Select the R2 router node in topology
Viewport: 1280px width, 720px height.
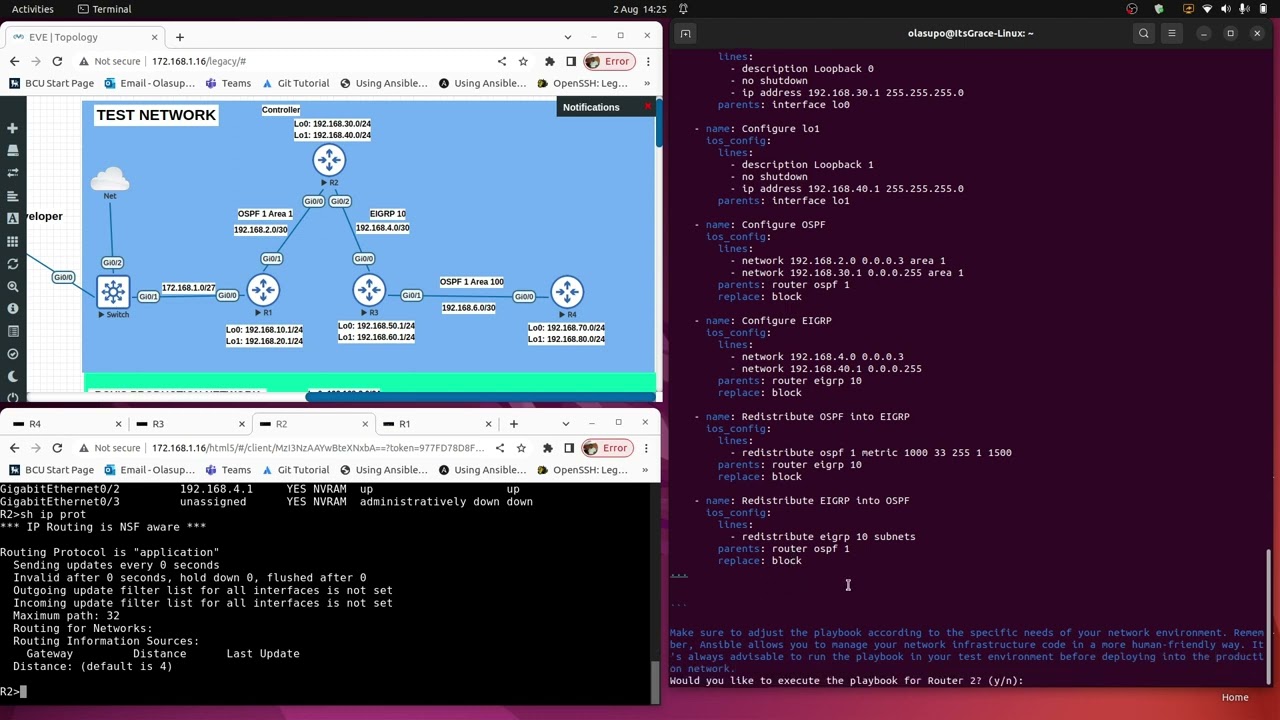point(329,161)
